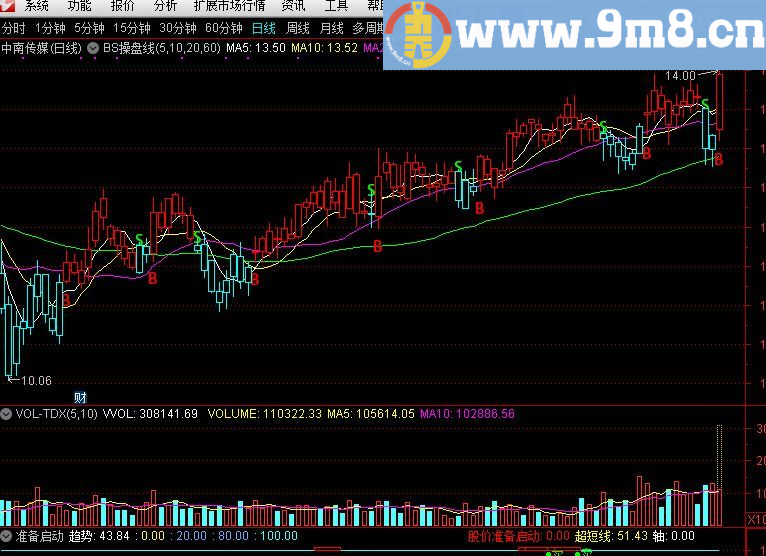Click the MA10: 13.52 value

(324, 48)
